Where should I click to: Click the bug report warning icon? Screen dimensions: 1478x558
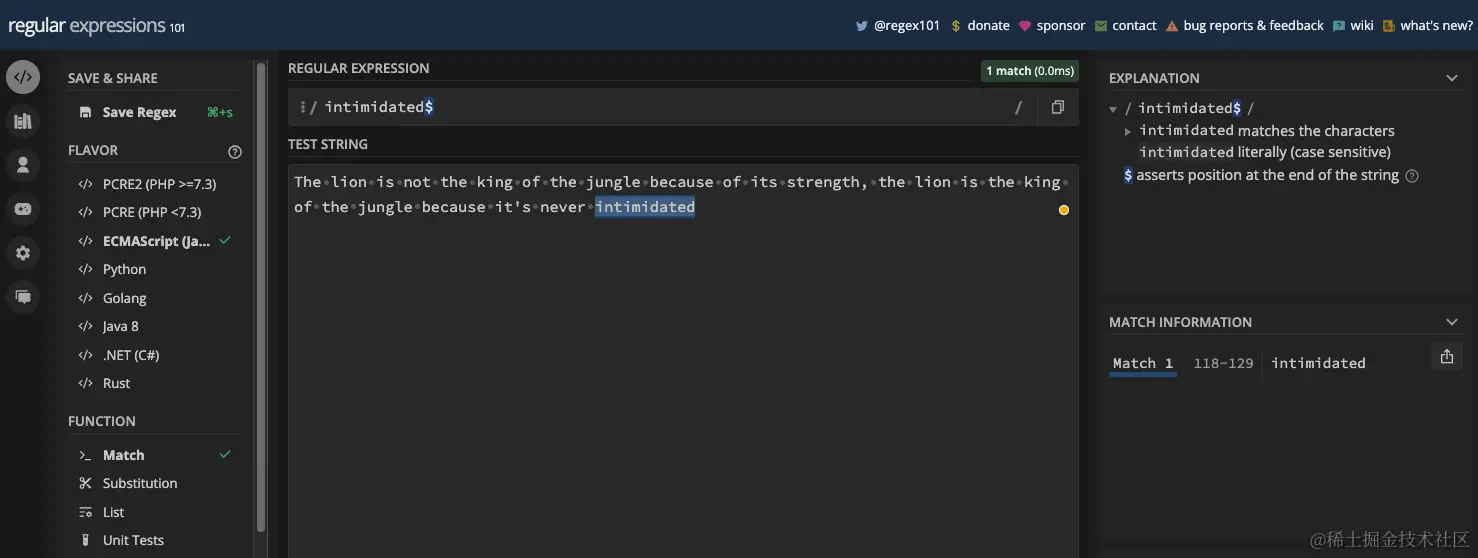1172,26
